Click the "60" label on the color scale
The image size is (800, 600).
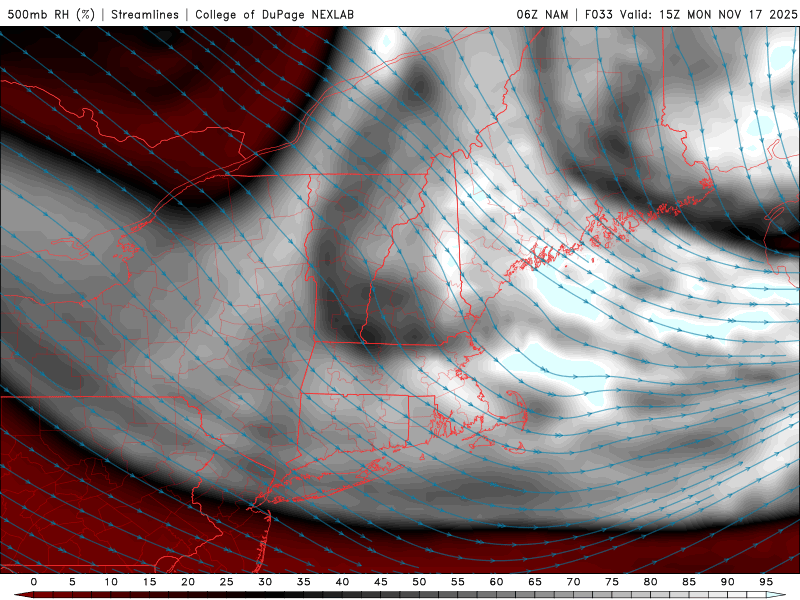[x=496, y=582]
